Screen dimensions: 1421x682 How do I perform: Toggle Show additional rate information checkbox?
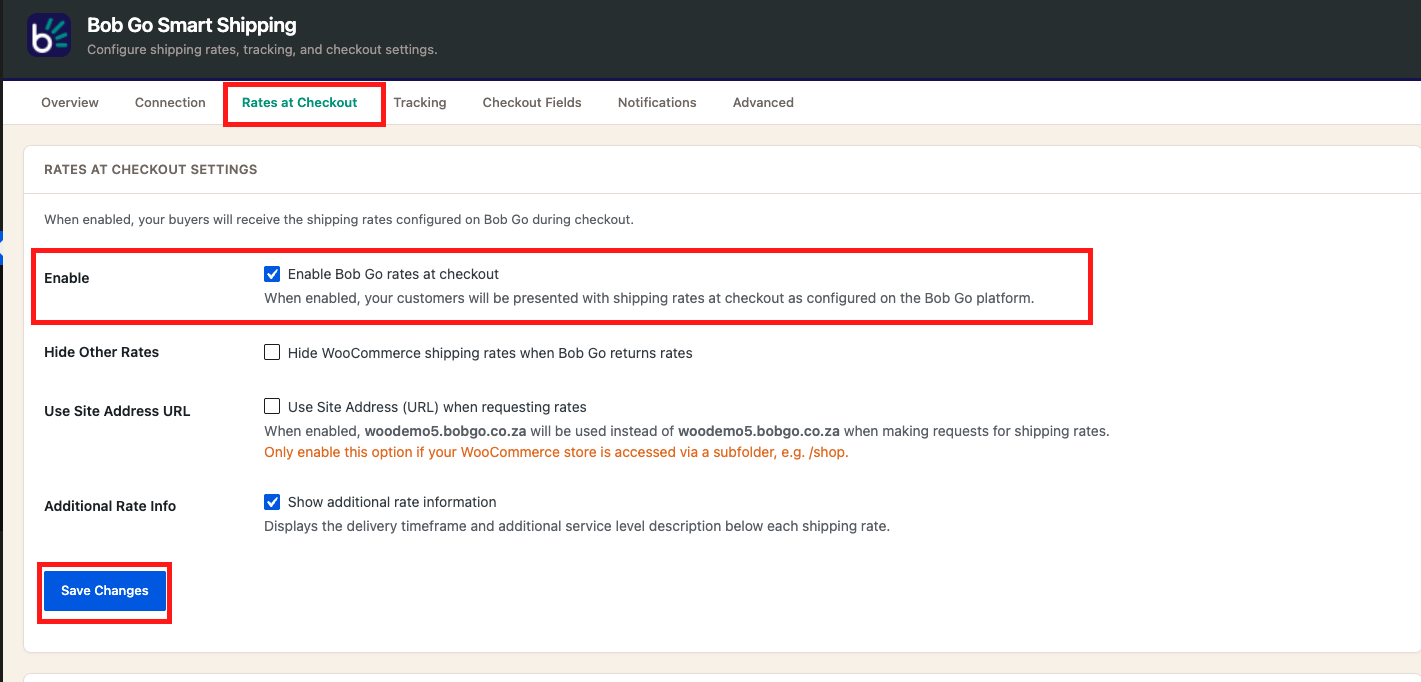tap(272, 502)
